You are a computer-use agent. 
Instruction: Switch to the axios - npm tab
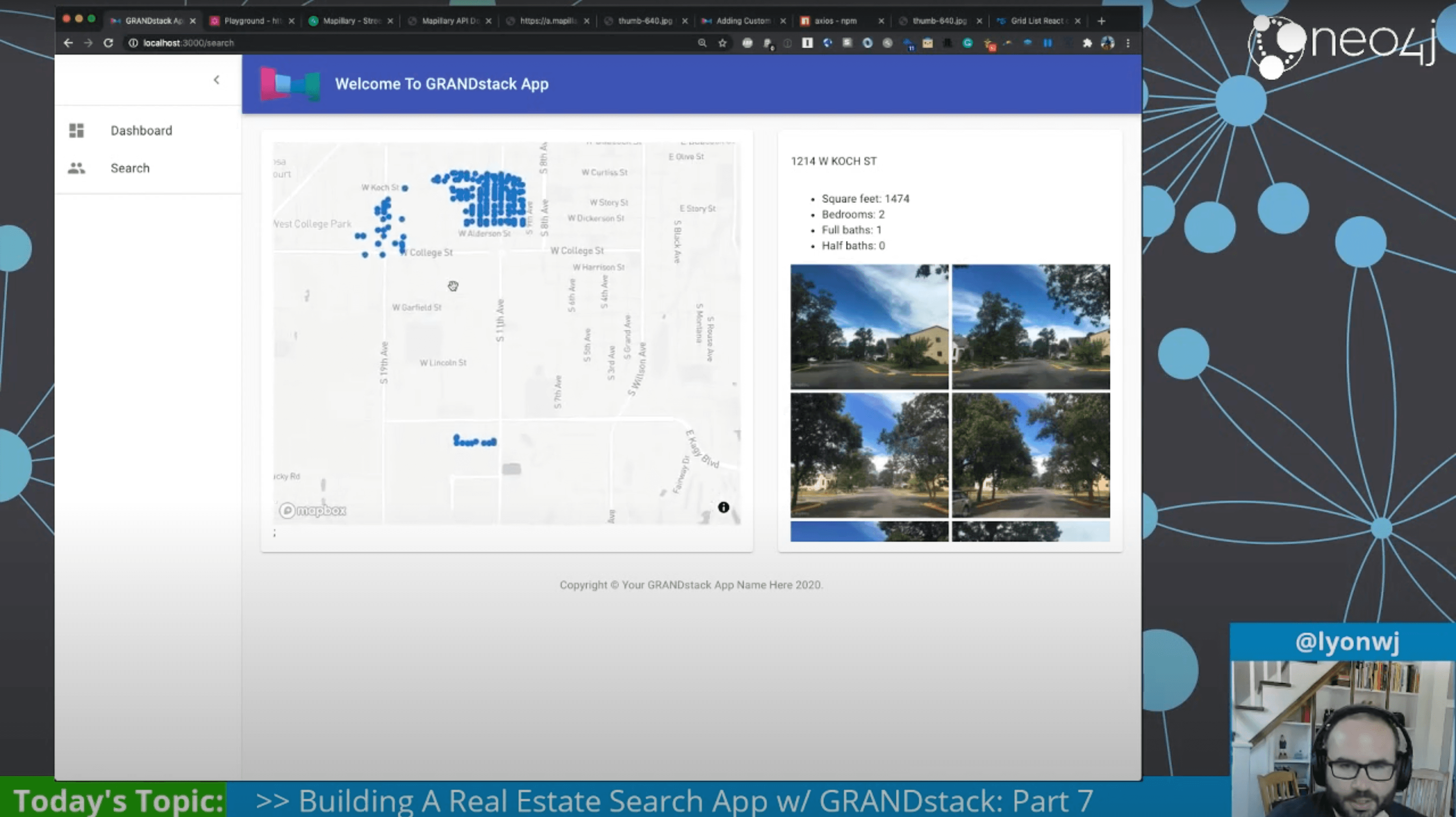coord(835,21)
